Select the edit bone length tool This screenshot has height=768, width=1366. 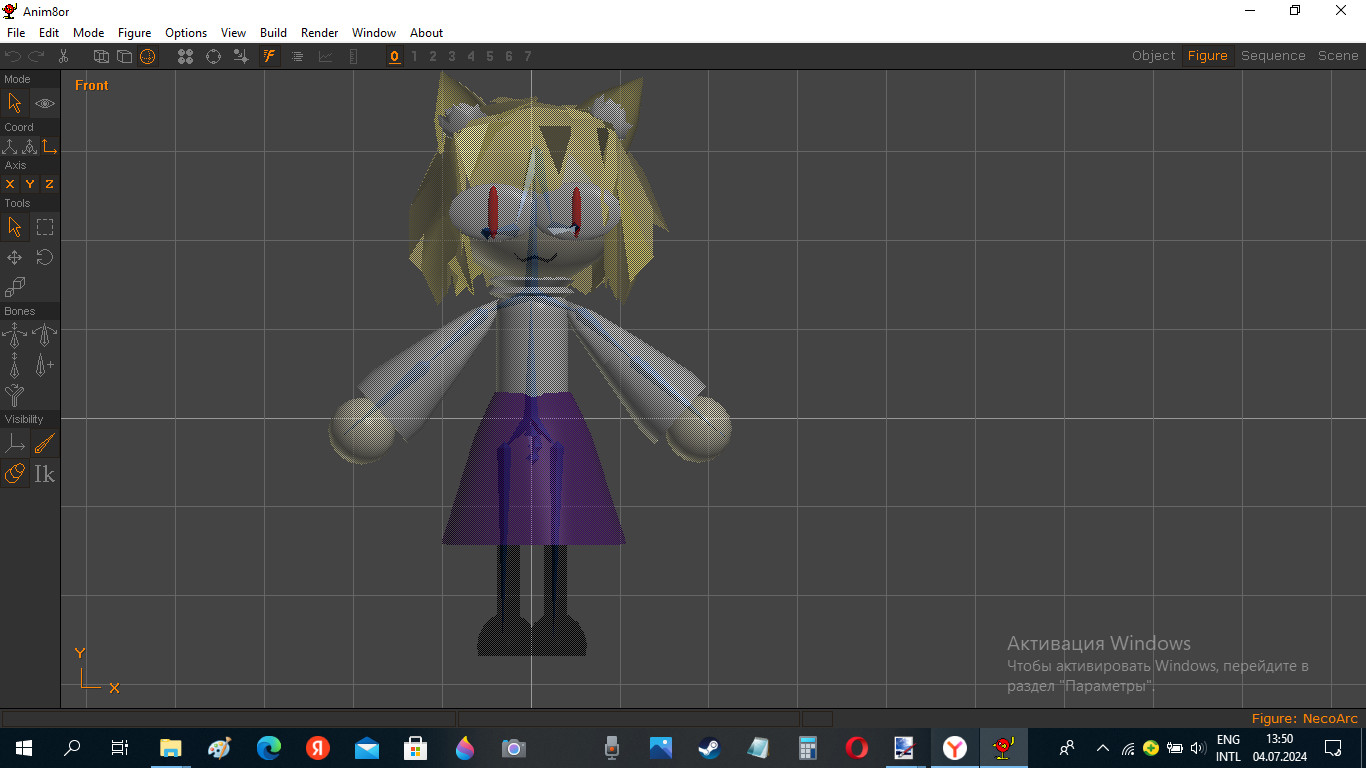[x=14, y=363]
